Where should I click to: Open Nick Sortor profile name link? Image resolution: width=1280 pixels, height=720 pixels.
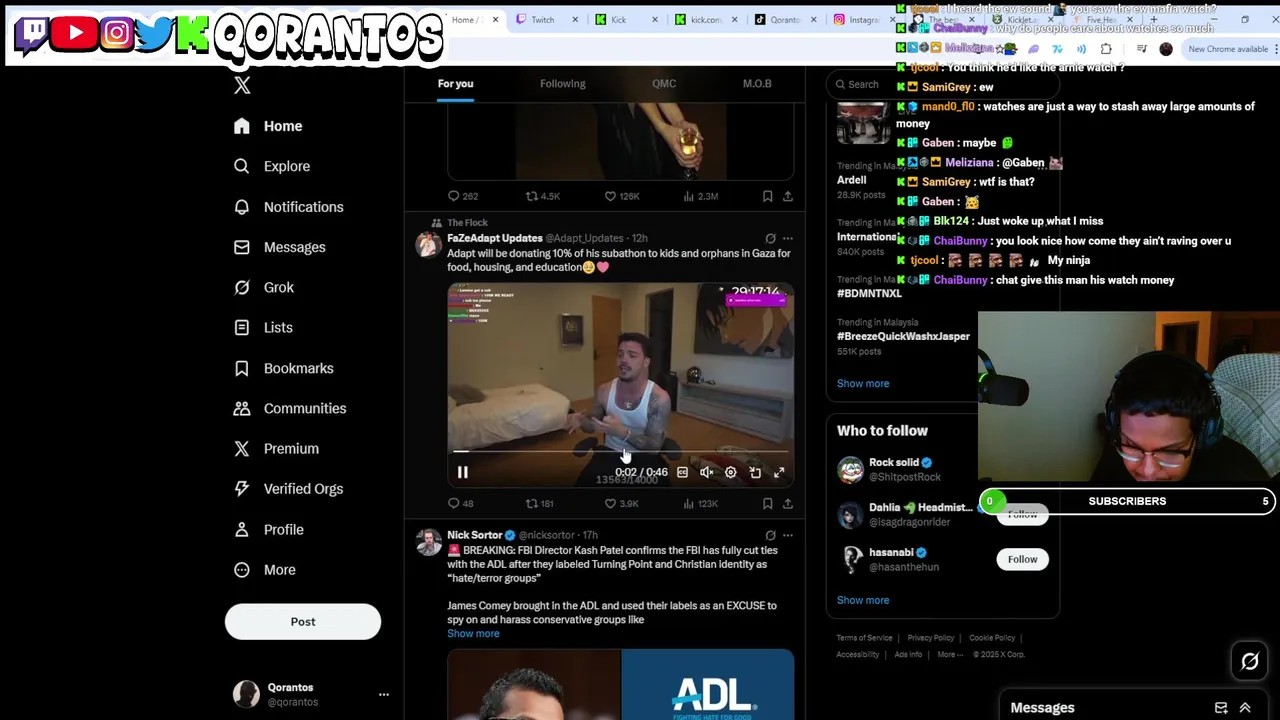474,535
